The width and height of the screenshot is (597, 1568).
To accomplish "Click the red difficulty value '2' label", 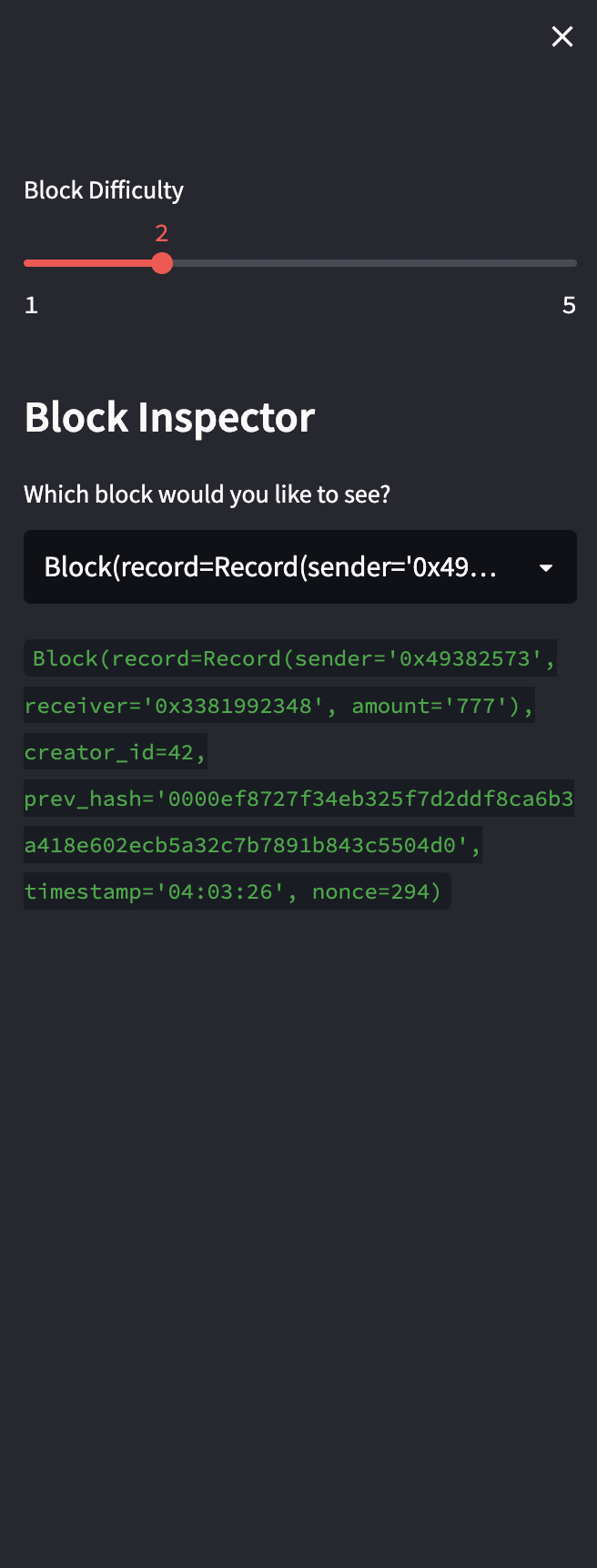I will [162, 234].
